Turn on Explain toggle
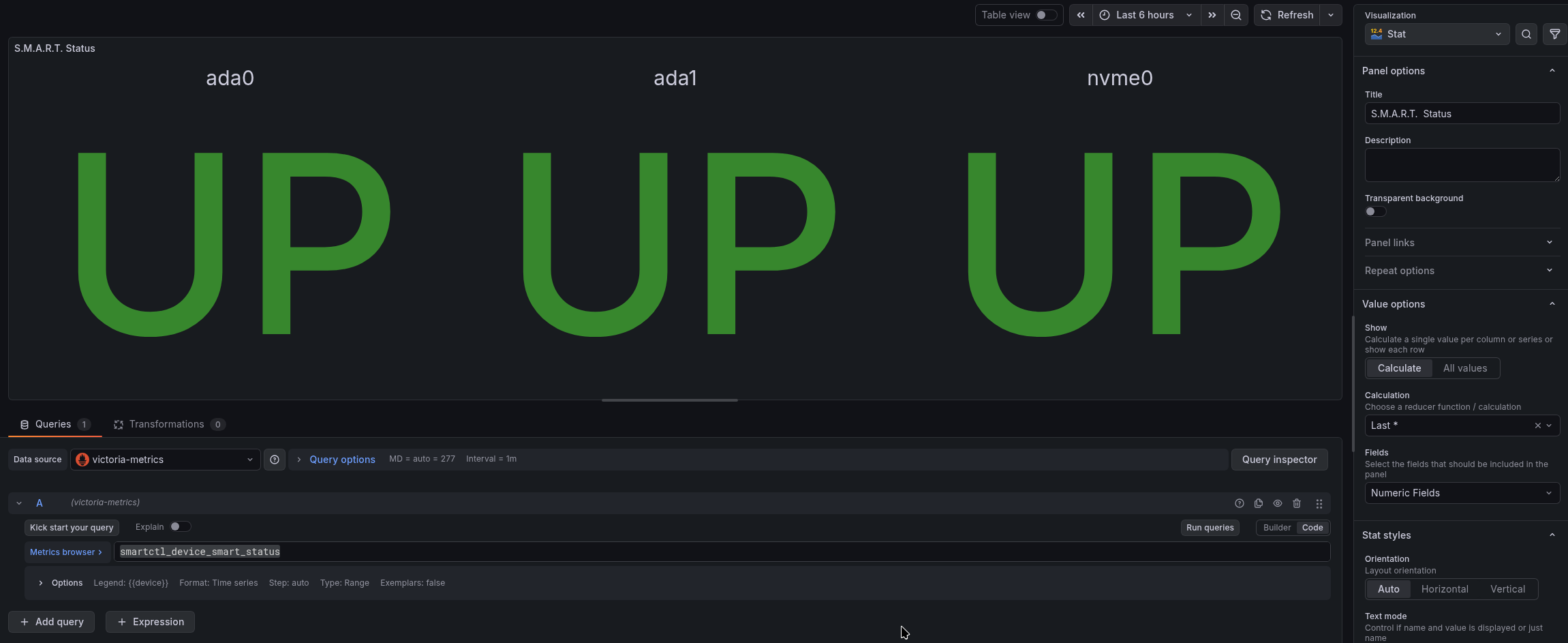The width and height of the screenshot is (1568, 643). [x=180, y=526]
